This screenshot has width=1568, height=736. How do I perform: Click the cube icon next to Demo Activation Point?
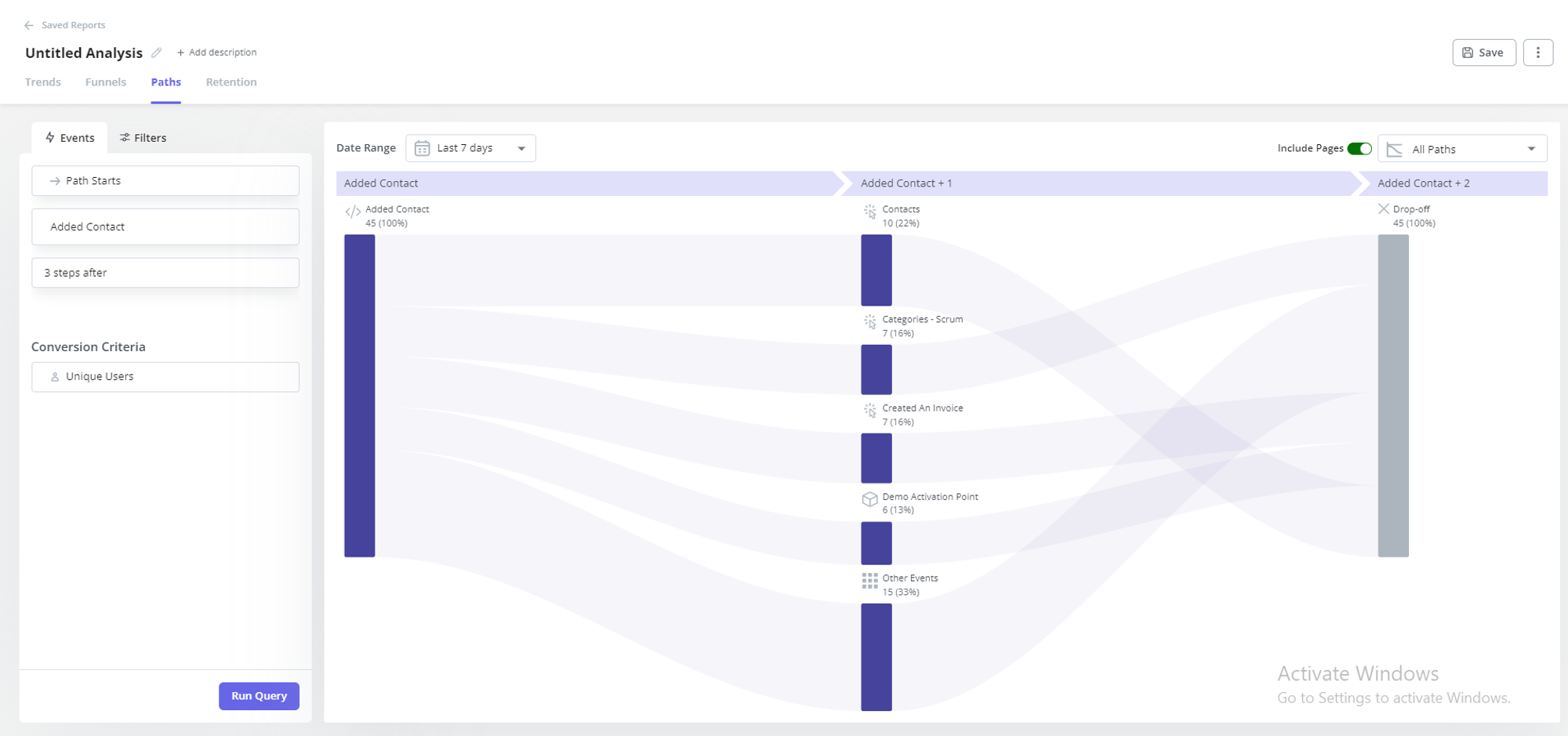870,499
